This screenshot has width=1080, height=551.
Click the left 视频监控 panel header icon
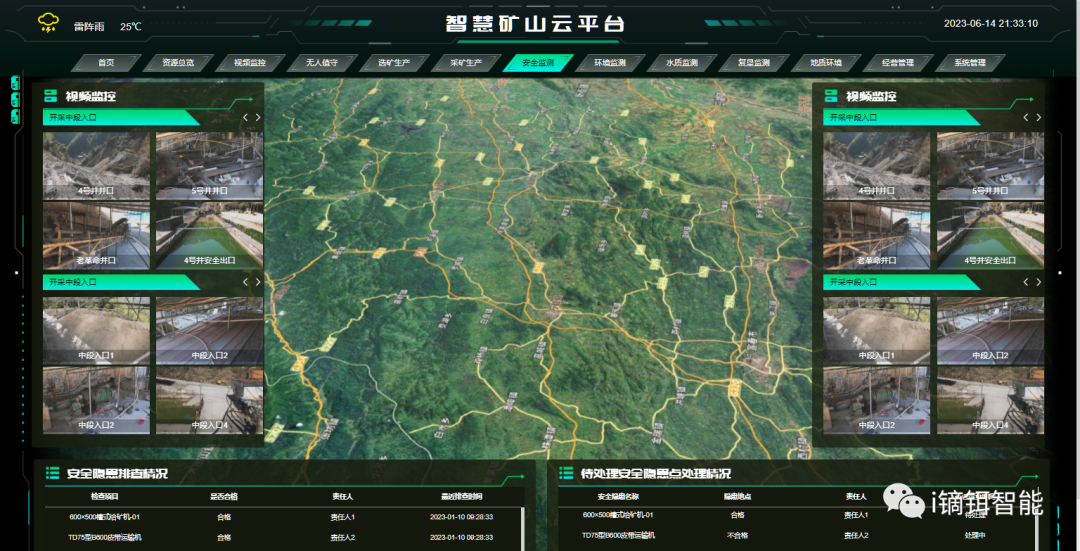click(x=50, y=97)
